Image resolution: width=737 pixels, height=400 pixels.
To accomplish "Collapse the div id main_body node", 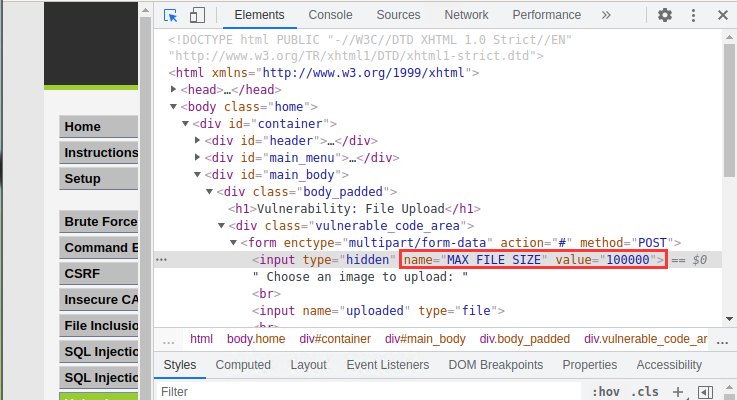I will tap(197, 174).
